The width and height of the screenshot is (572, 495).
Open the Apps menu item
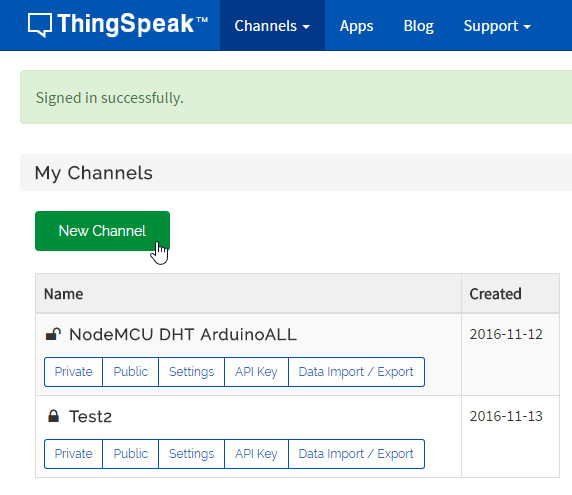tap(356, 26)
